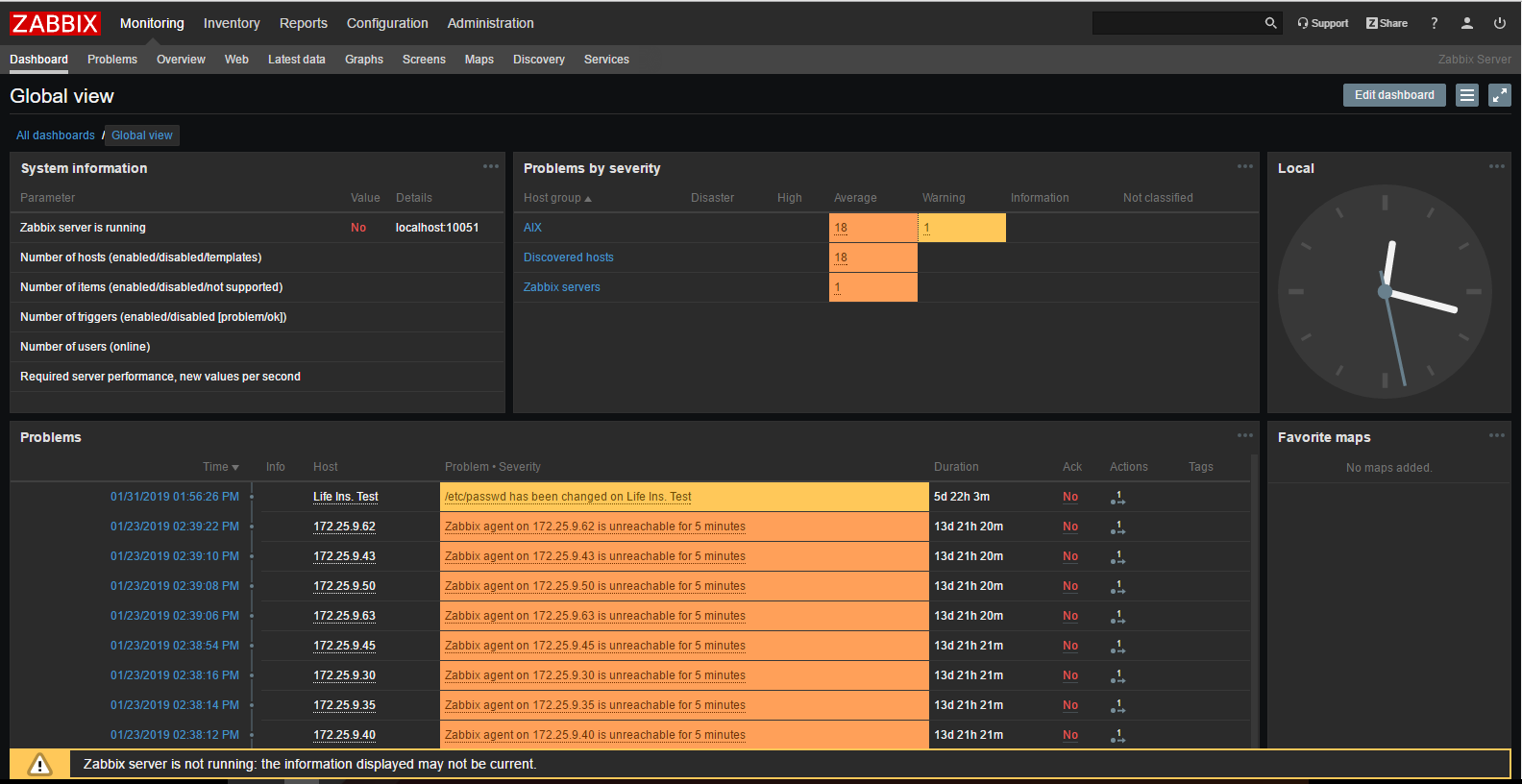Click the ZABBIX logo

(55, 23)
